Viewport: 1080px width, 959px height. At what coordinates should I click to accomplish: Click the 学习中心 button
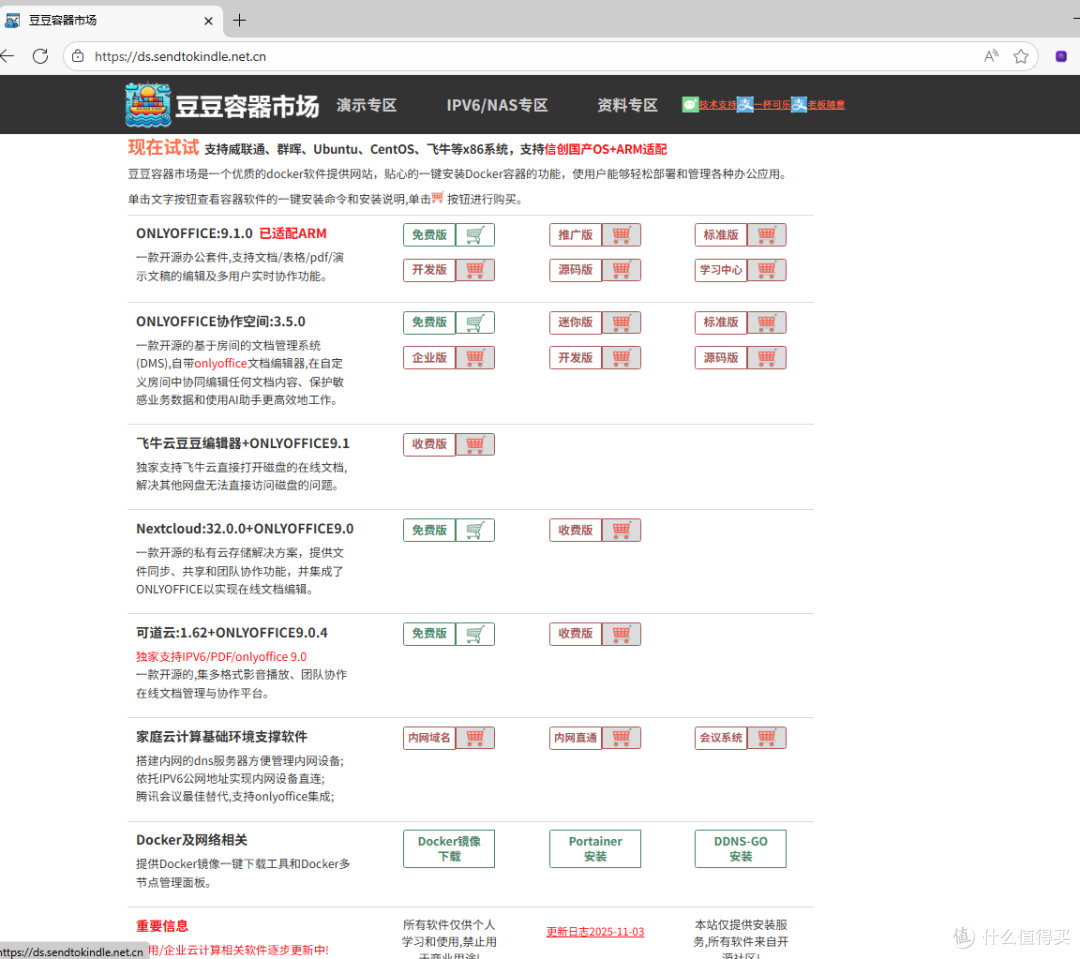pos(721,270)
